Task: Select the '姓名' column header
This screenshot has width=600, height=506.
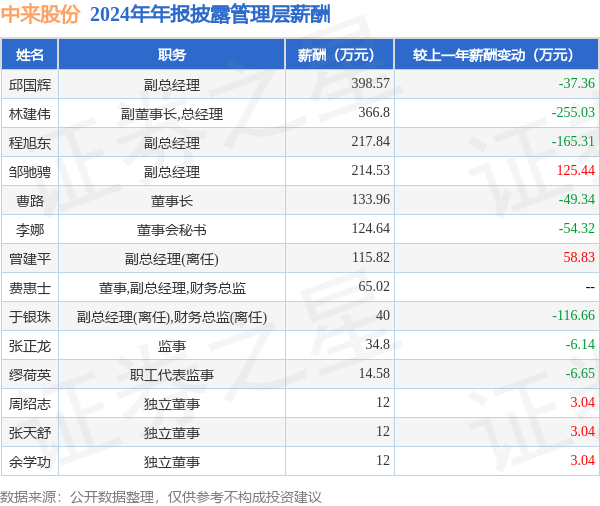Action: [x=29, y=55]
